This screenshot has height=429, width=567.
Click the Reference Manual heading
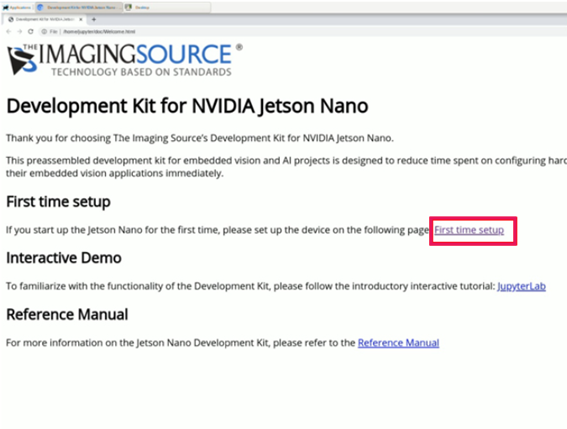67,314
